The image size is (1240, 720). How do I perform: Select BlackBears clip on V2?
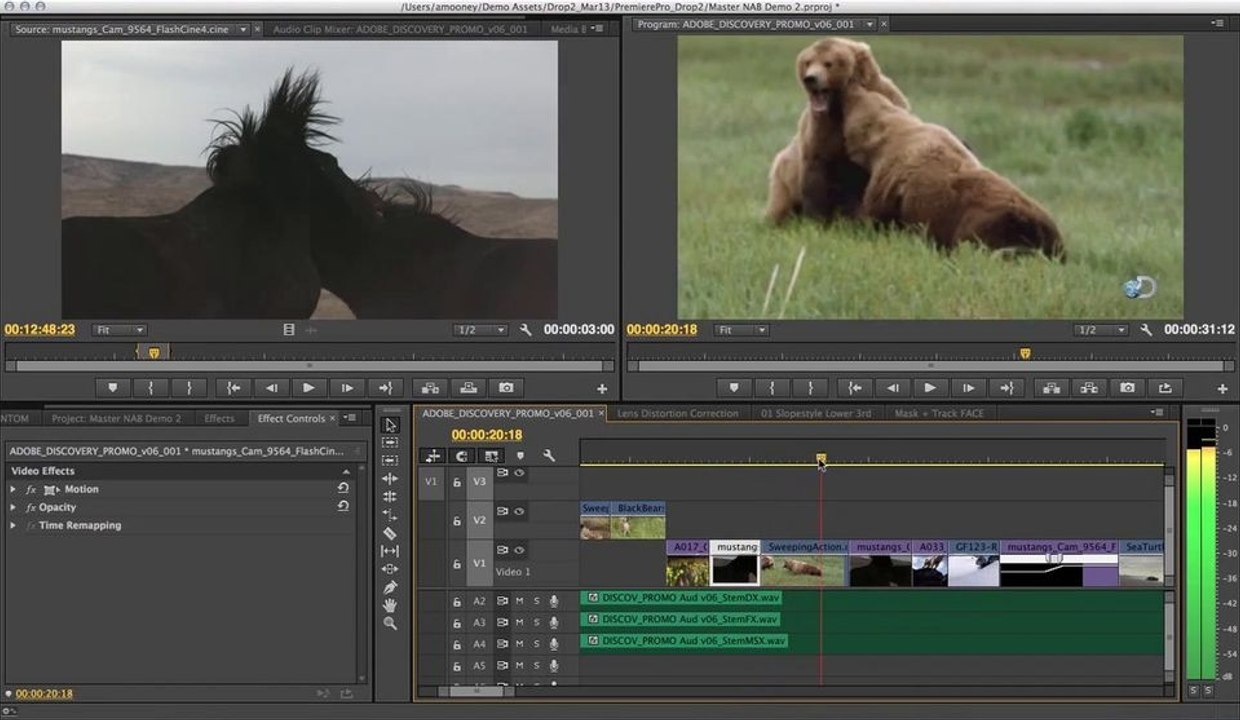[638, 520]
